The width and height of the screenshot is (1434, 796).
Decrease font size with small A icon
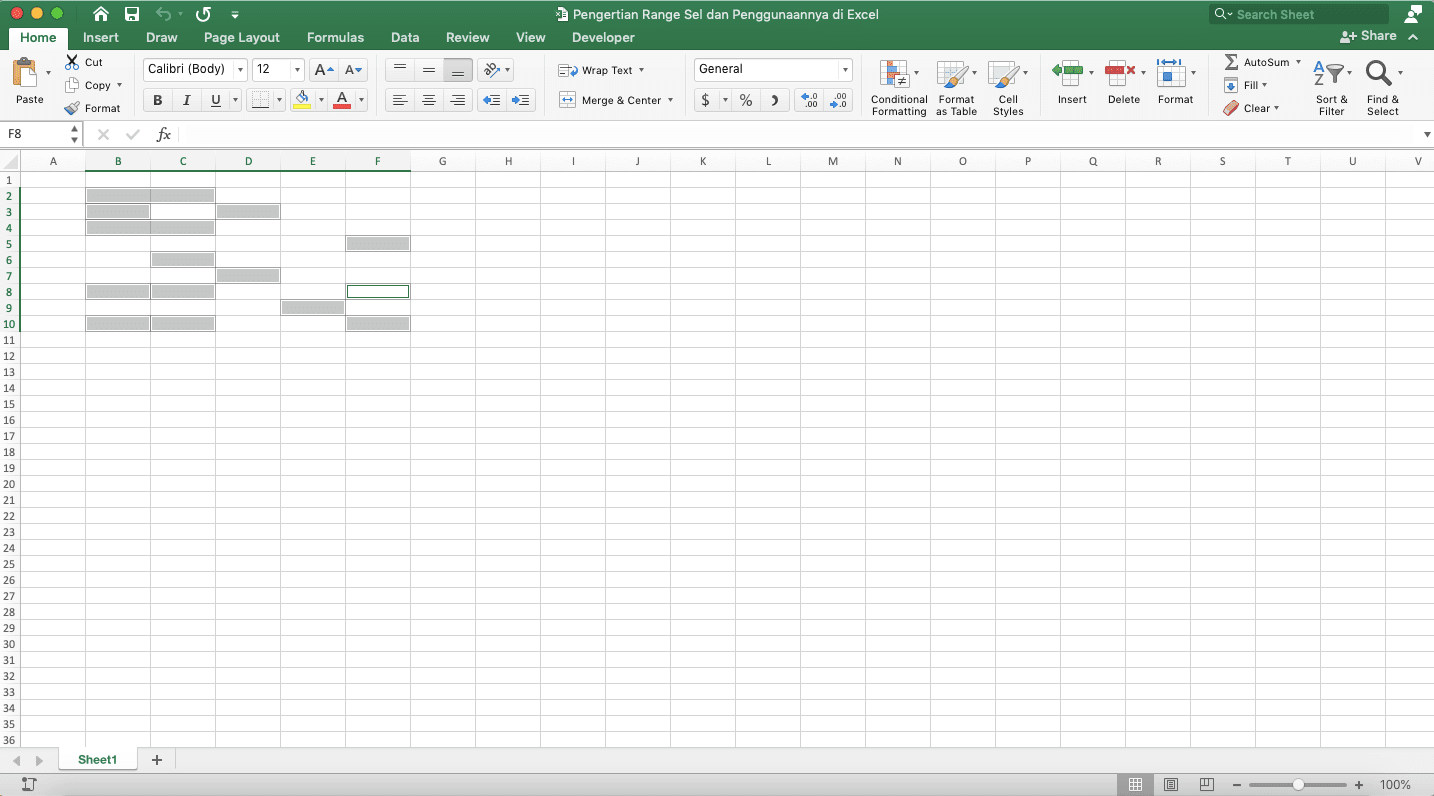tap(353, 70)
